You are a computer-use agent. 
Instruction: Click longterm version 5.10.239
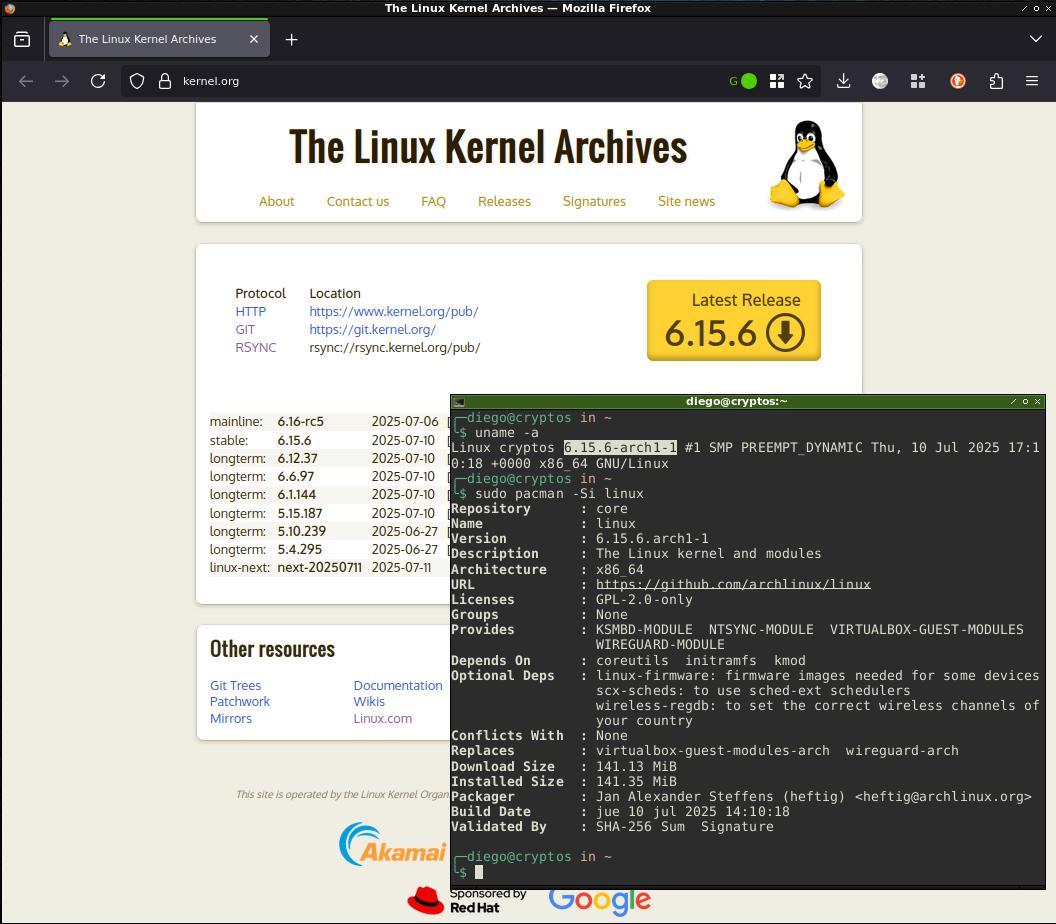302,531
